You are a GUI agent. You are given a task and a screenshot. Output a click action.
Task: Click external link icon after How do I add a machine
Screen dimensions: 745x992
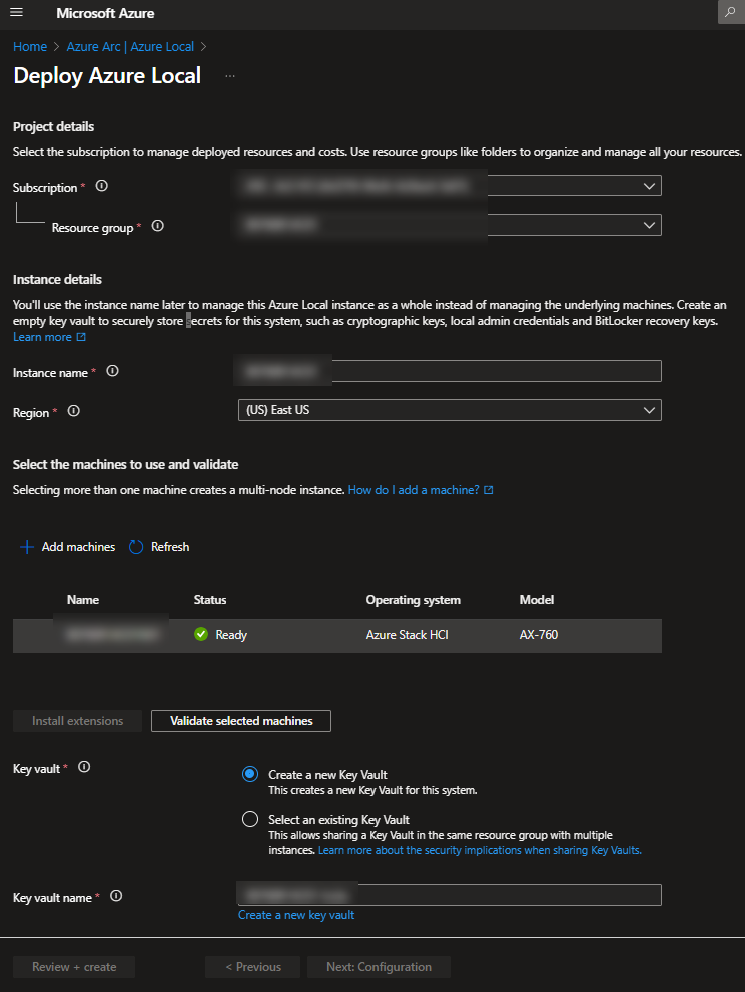coord(488,490)
